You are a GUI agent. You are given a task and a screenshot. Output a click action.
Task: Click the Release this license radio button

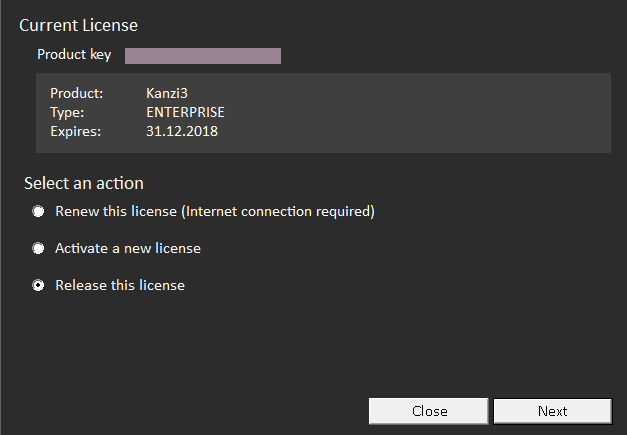[38, 285]
